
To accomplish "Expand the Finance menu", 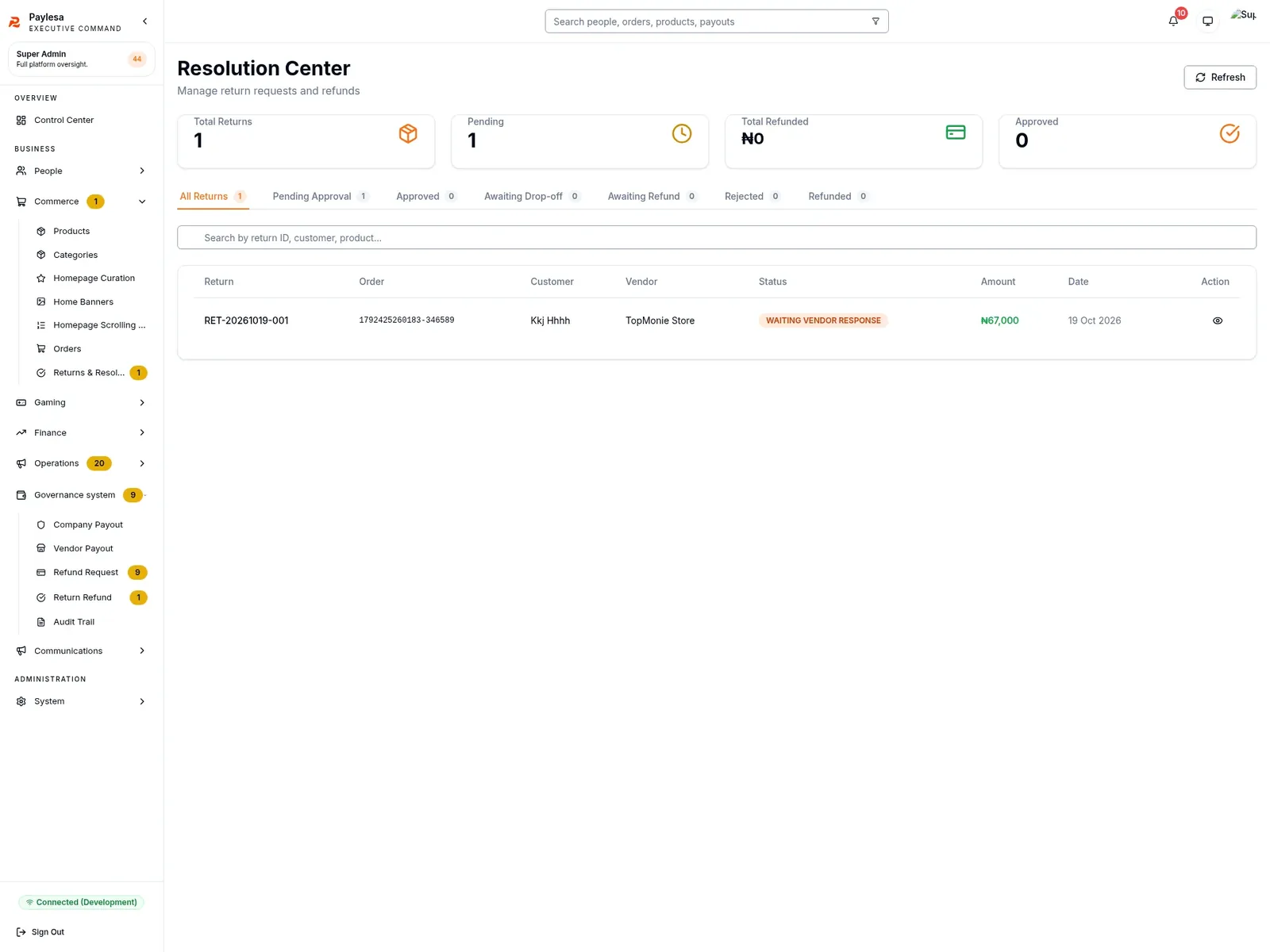I will pos(82,433).
